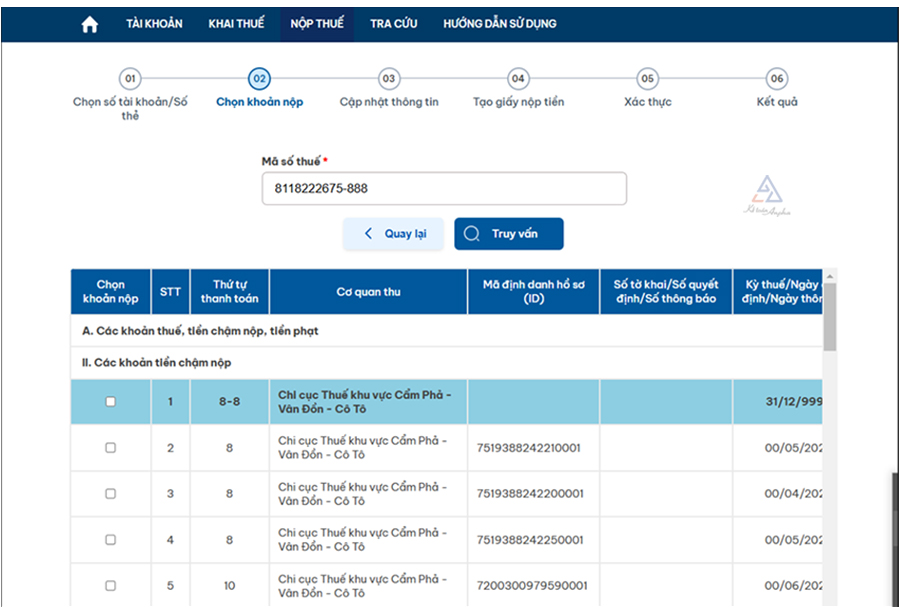
Task: Click the step 05 circle indicator
Action: click(648, 79)
